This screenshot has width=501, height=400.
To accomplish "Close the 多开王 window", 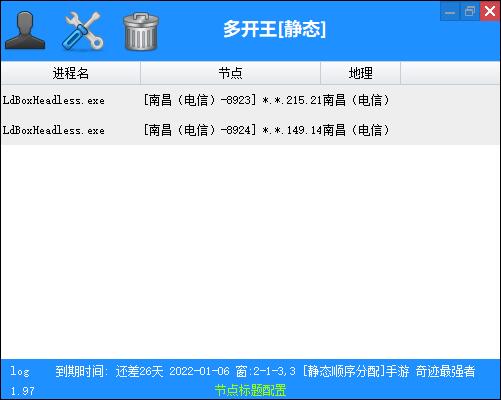I will (x=490, y=12).
